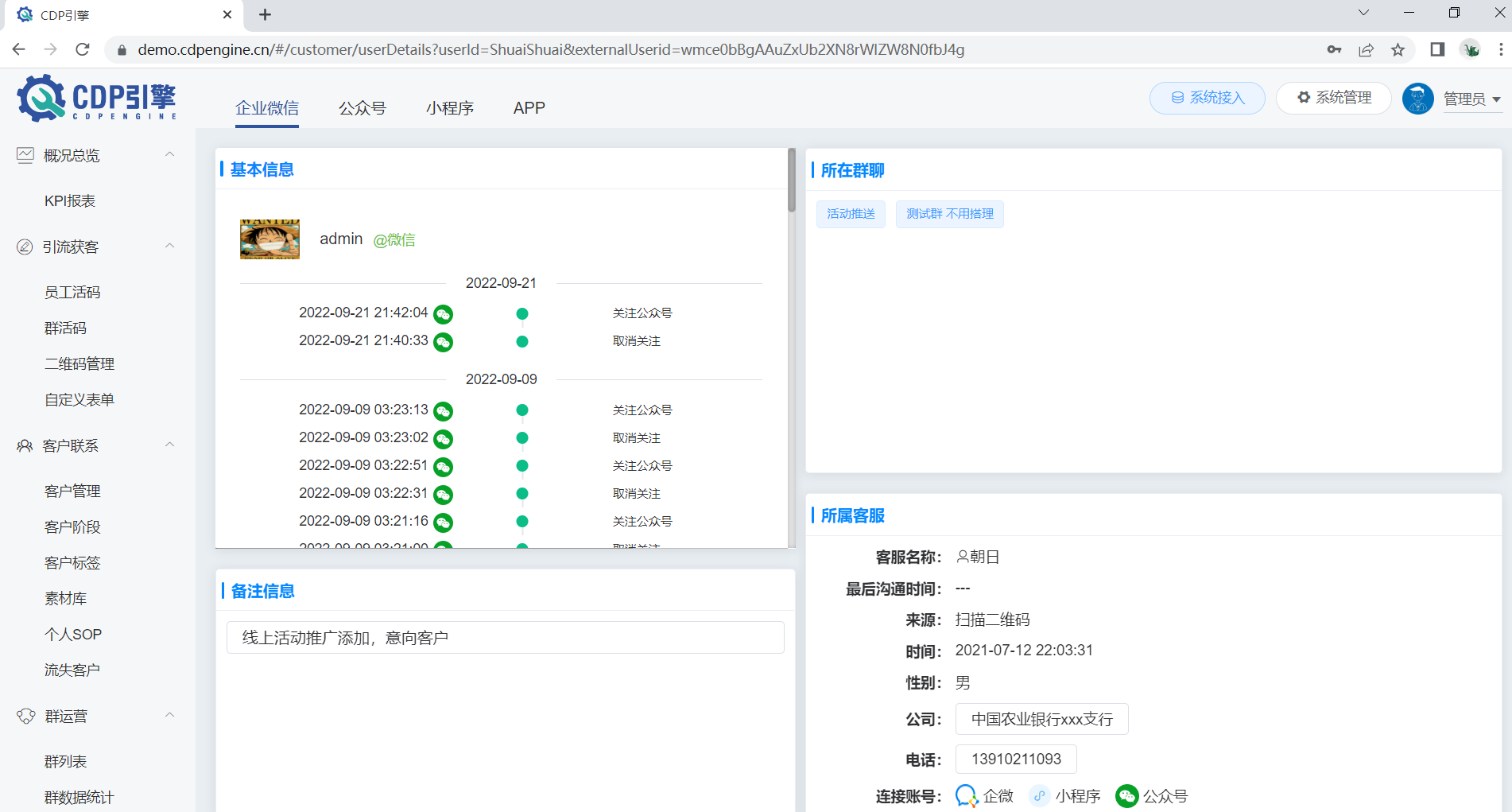Click the WeChat icon beside 2022-09-09 03:22:51

click(x=444, y=467)
